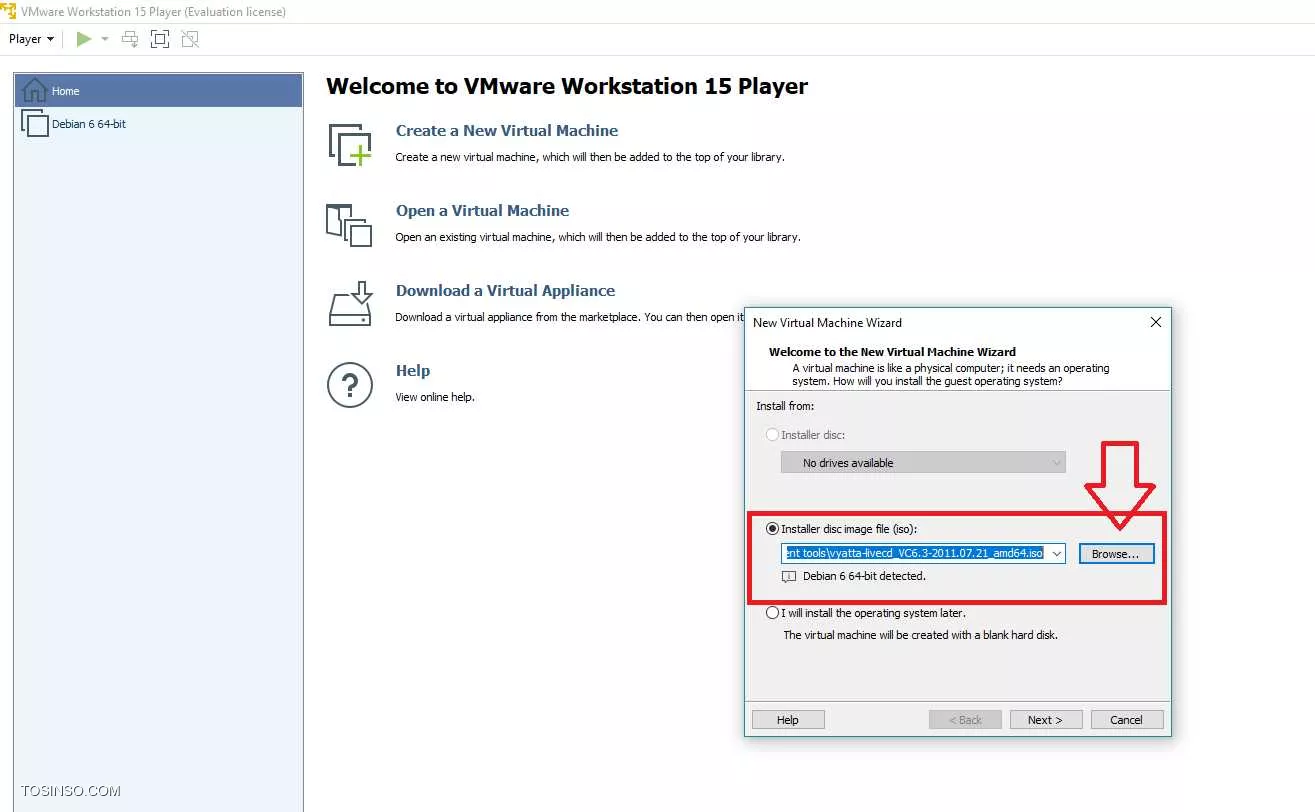1315x812 pixels.
Task: Expand the power options dropdown arrow
Action: point(104,39)
